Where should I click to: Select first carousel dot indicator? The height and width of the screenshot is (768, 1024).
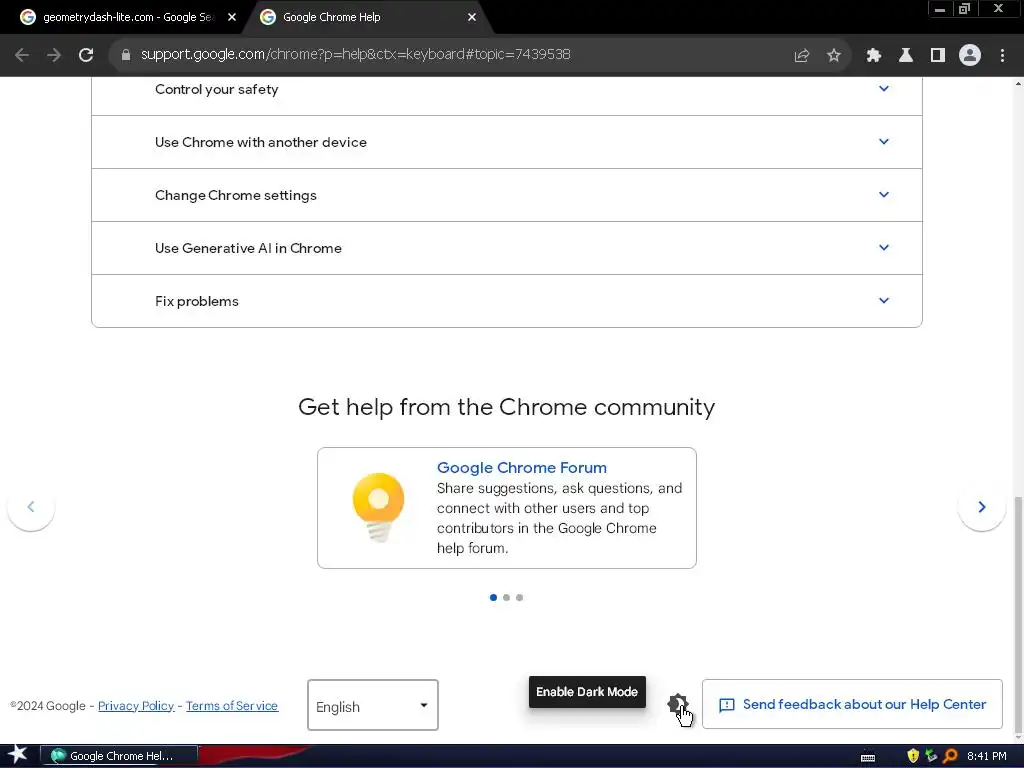[x=493, y=598]
